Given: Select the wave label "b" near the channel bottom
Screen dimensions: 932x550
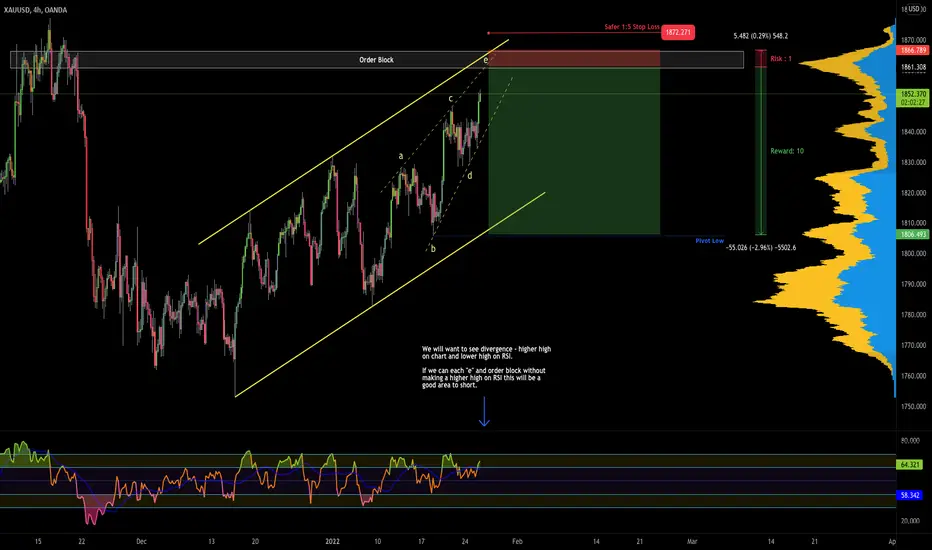Looking at the screenshot, I should pyautogui.click(x=433, y=249).
